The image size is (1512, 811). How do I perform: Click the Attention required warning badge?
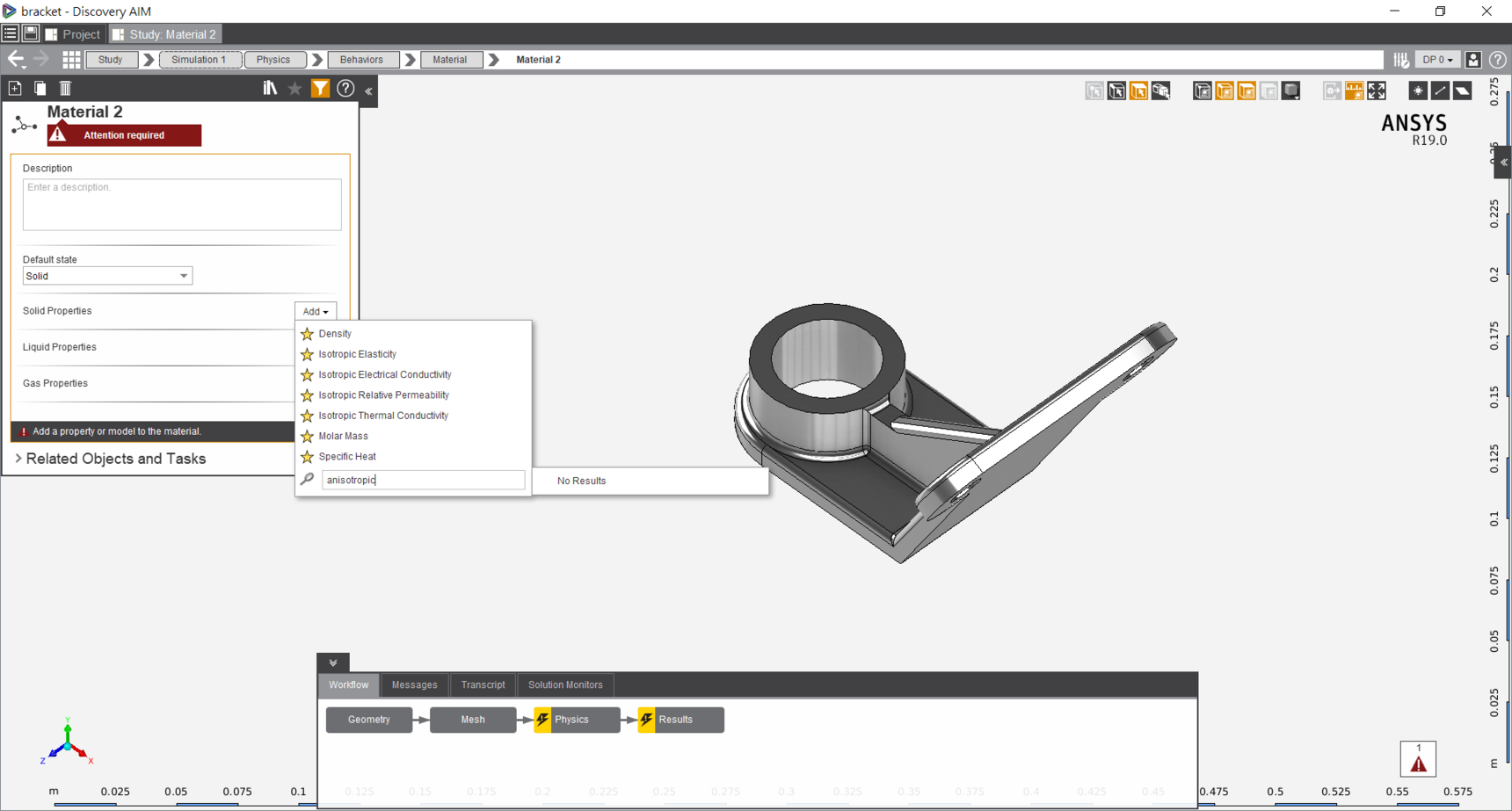click(x=124, y=135)
